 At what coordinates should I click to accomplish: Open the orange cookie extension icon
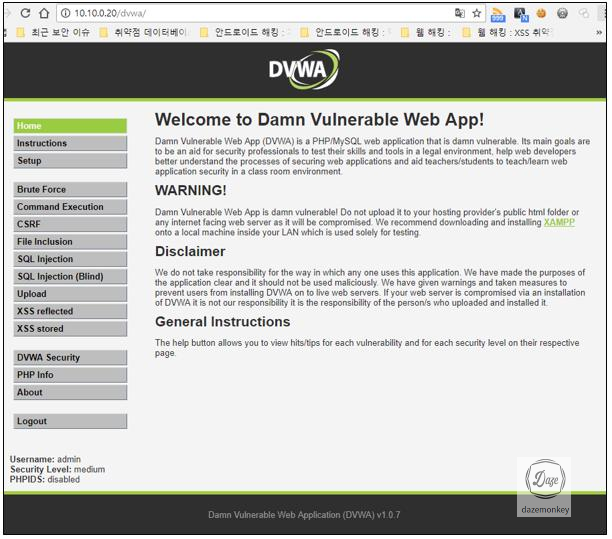(541, 14)
